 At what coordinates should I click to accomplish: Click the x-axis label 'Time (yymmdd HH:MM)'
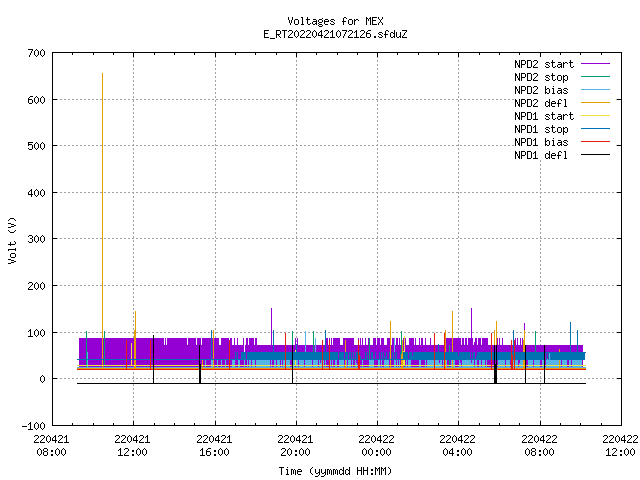point(335,471)
